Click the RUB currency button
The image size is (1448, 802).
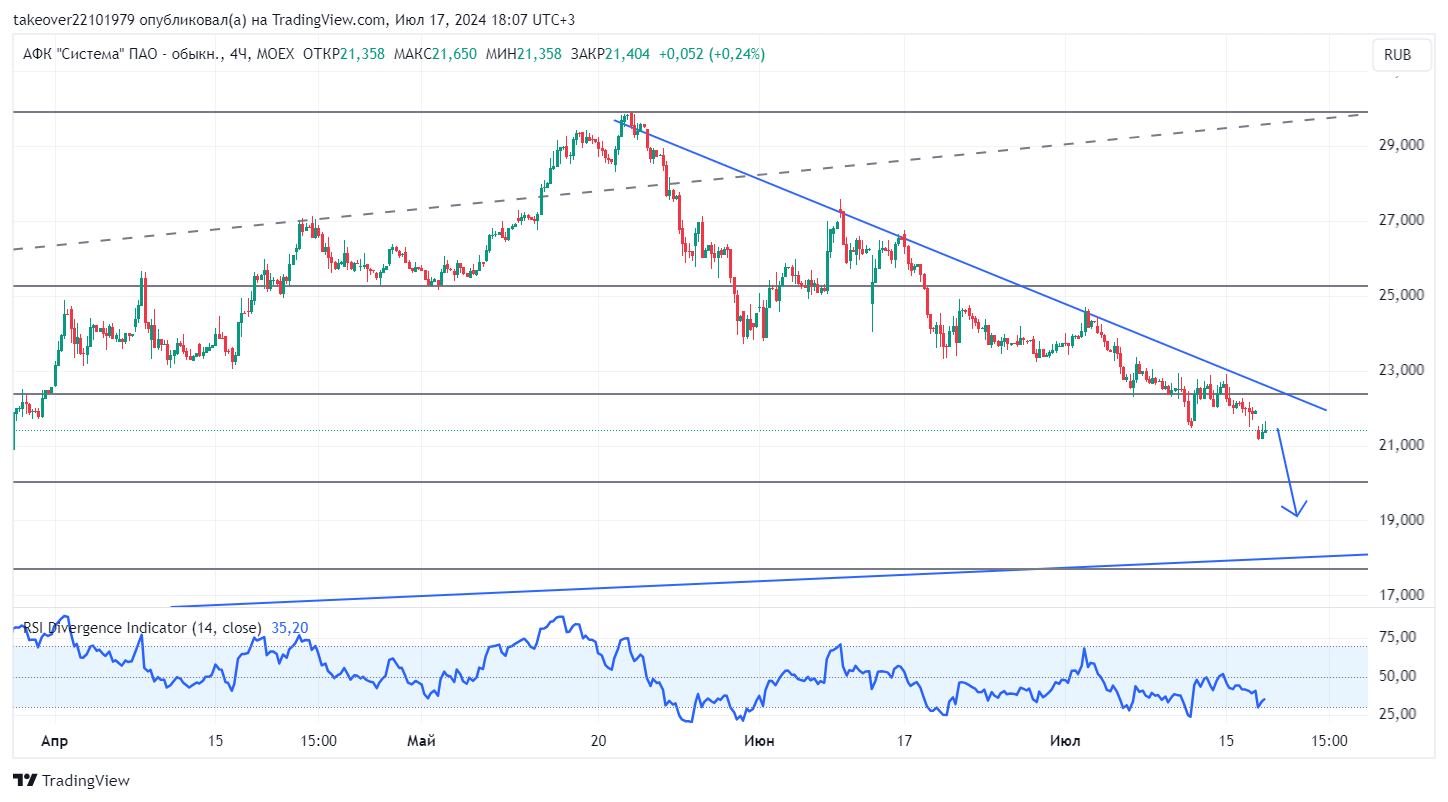(x=1398, y=55)
